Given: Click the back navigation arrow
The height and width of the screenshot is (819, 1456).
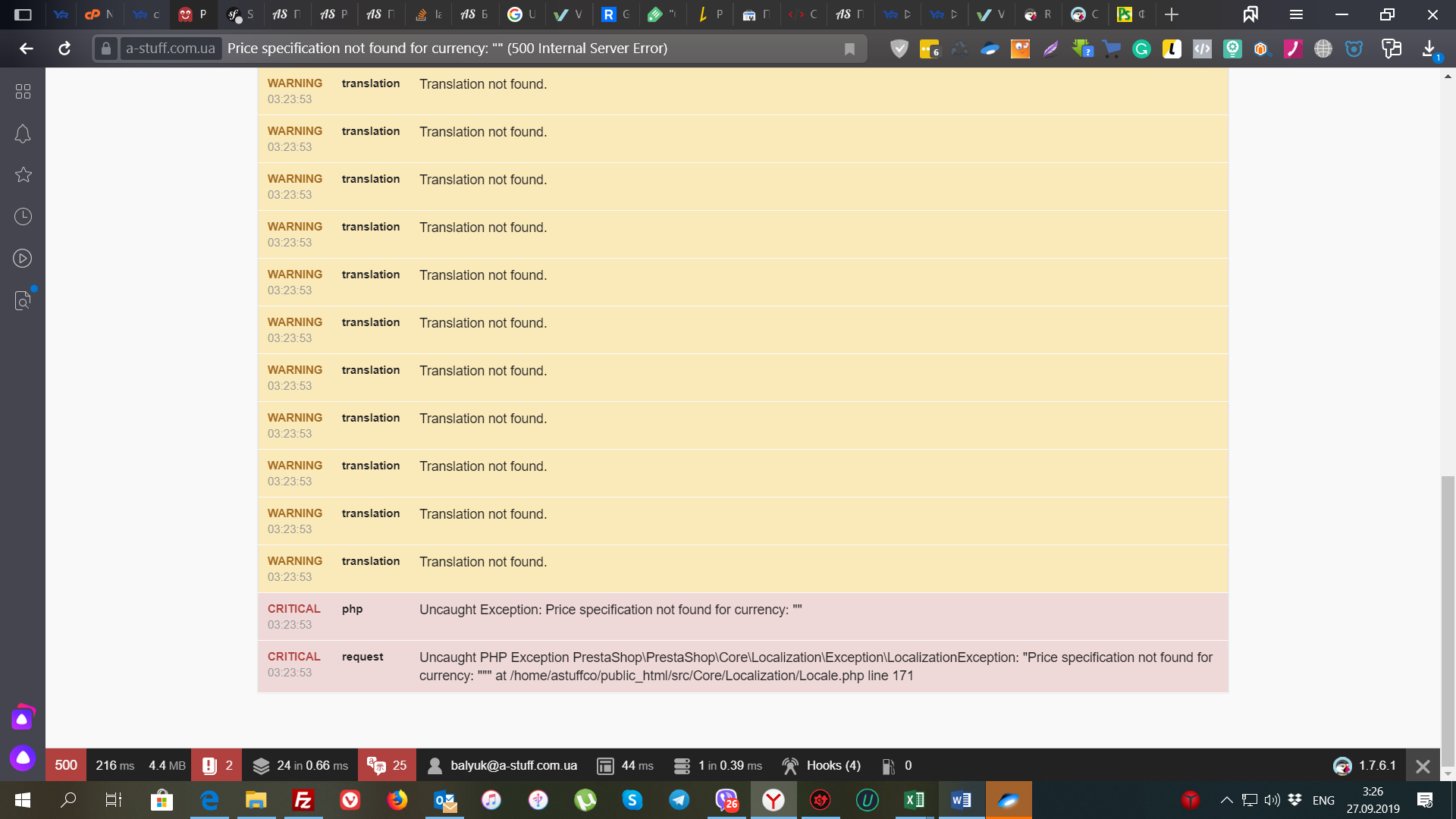Looking at the screenshot, I should (27, 49).
